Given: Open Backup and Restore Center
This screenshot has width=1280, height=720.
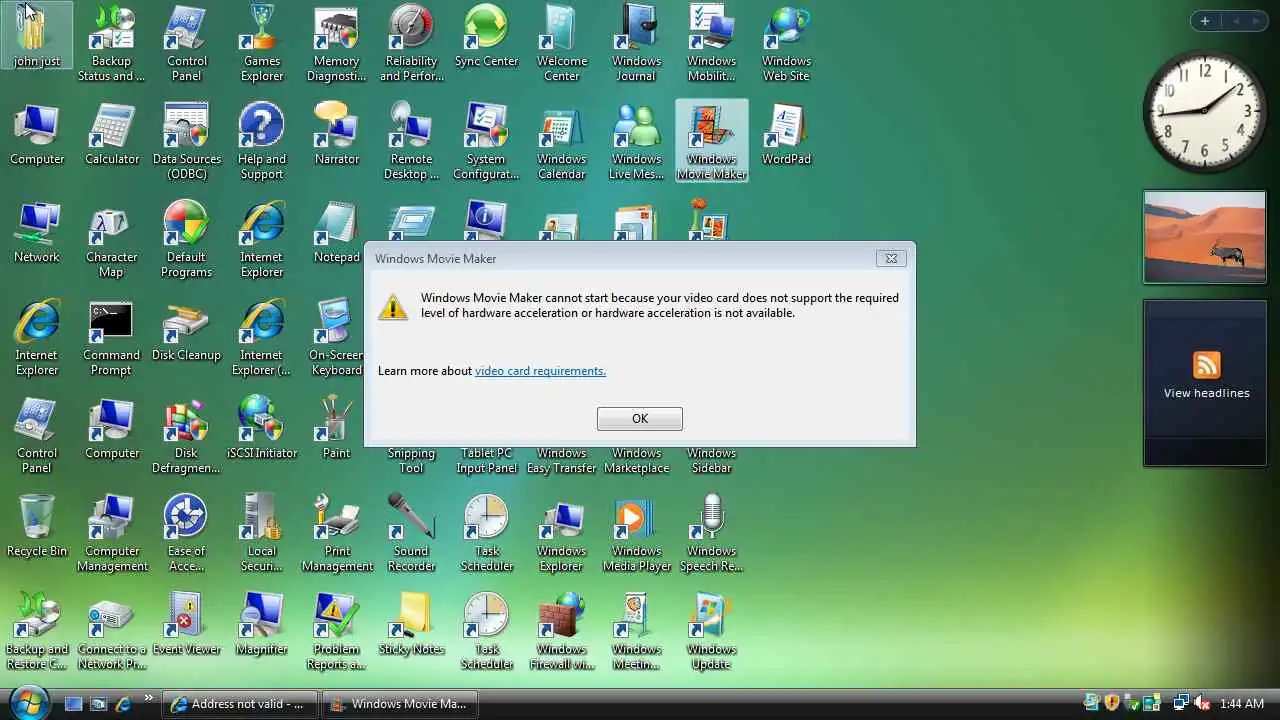Looking at the screenshot, I should click(x=37, y=631).
